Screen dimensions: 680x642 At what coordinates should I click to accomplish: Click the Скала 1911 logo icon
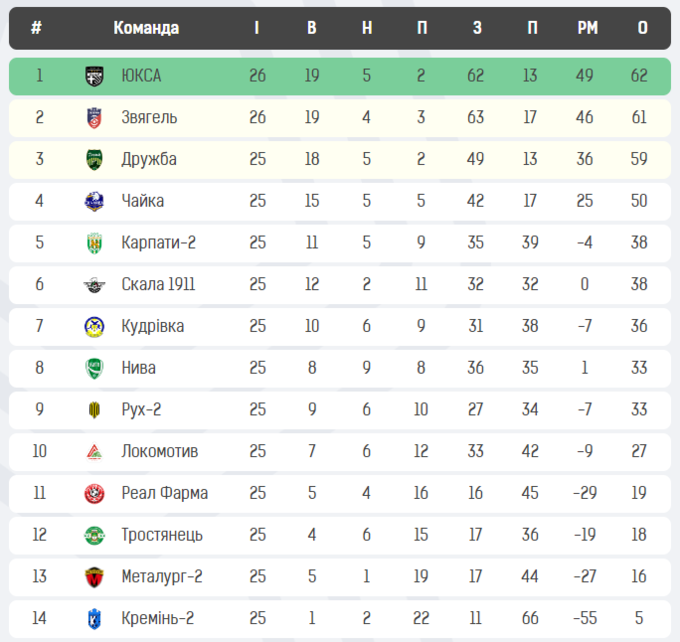[x=94, y=285]
